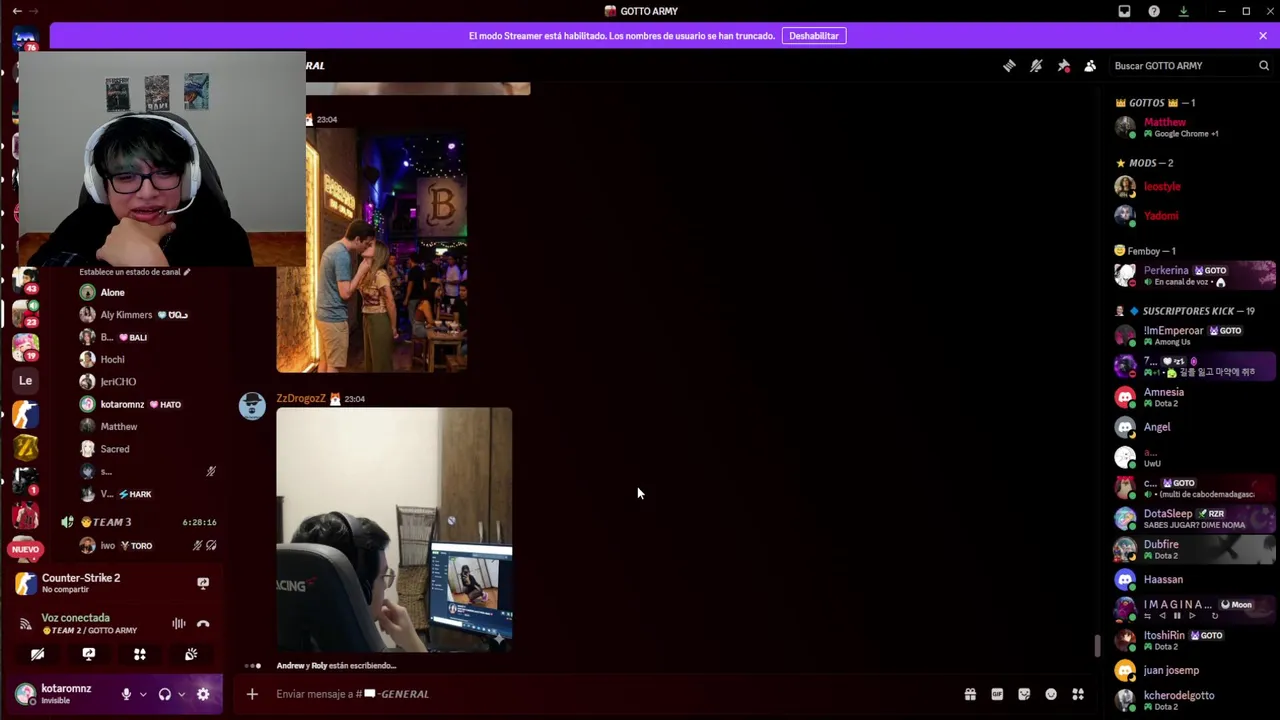The width and height of the screenshot is (1280, 720).
Task: Toggle headphones deafen
Action: [x=165, y=694]
